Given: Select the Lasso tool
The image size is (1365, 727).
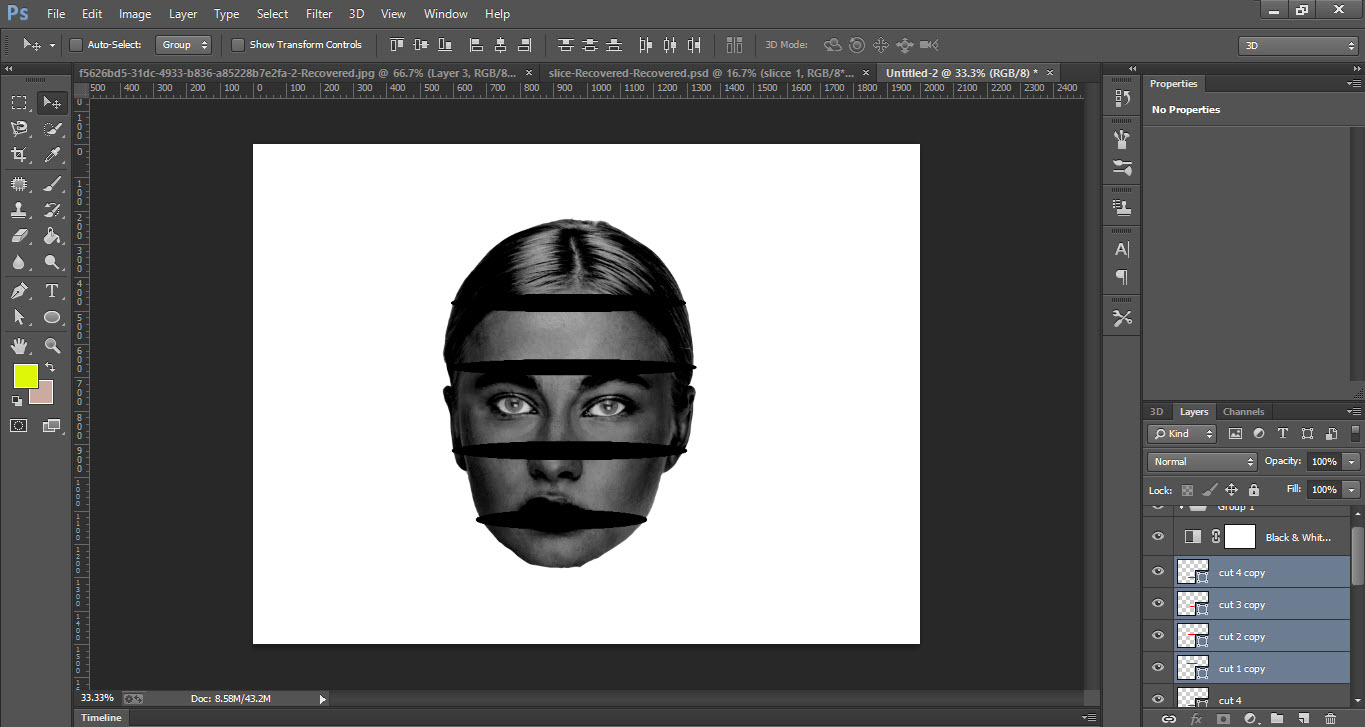Looking at the screenshot, I should (x=19, y=129).
